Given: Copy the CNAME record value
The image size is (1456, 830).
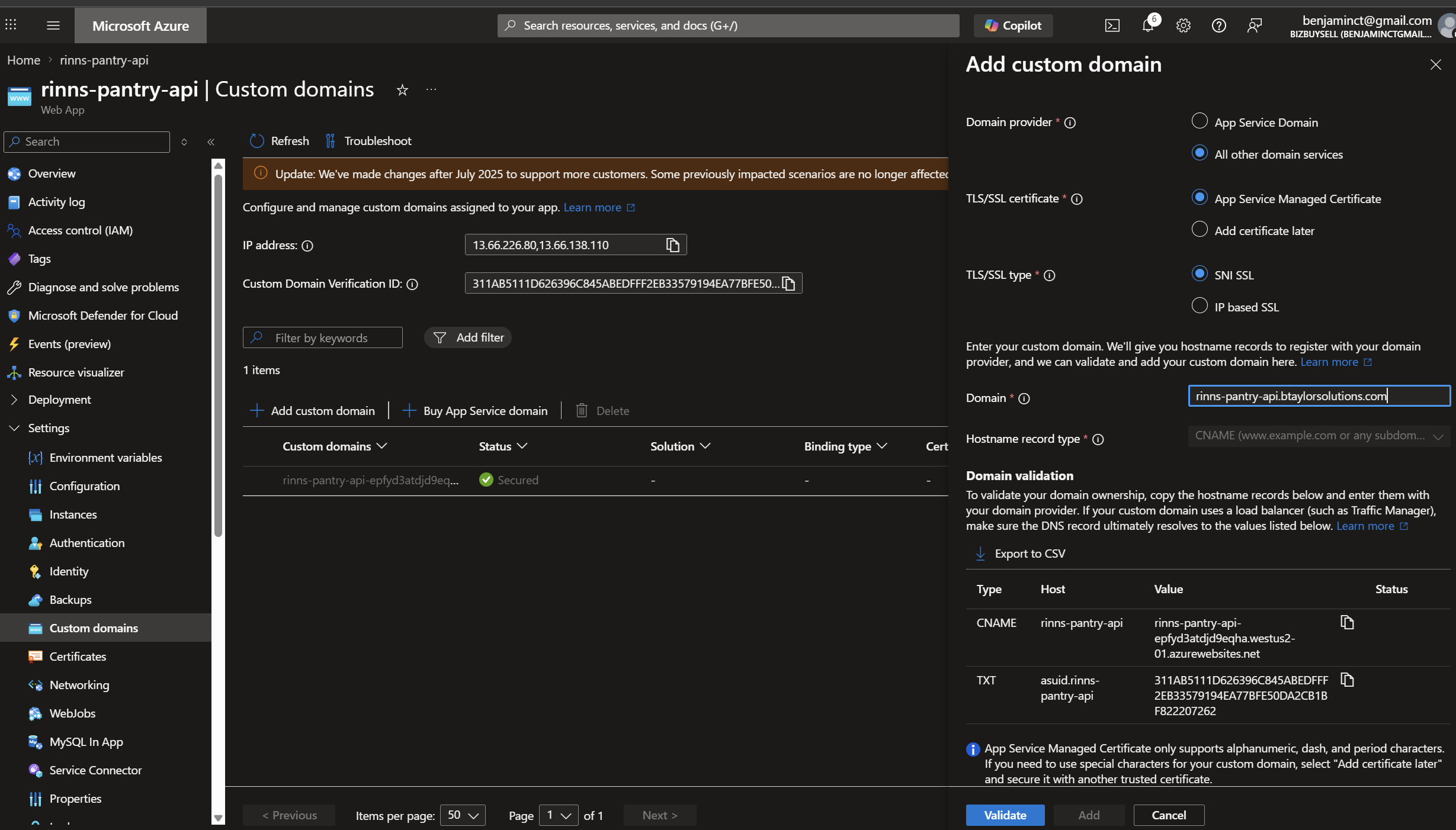Looking at the screenshot, I should [x=1347, y=622].
